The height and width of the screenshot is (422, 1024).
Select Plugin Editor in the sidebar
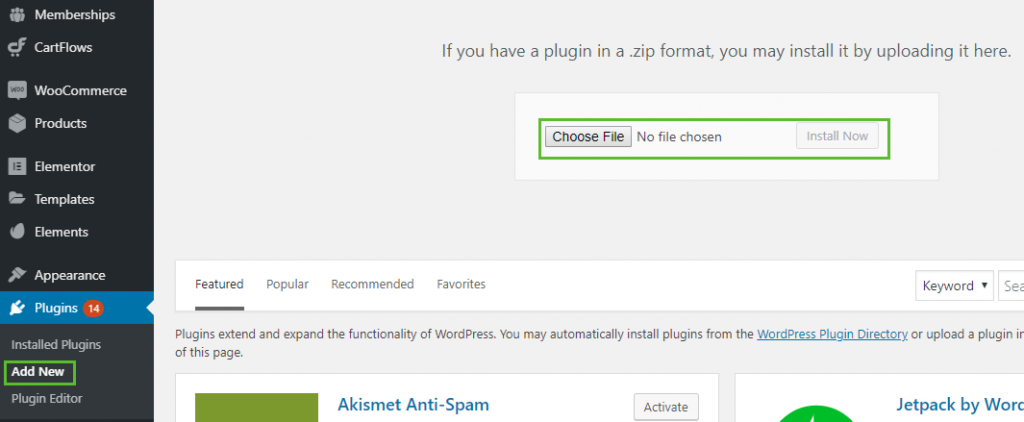[47, 398]
